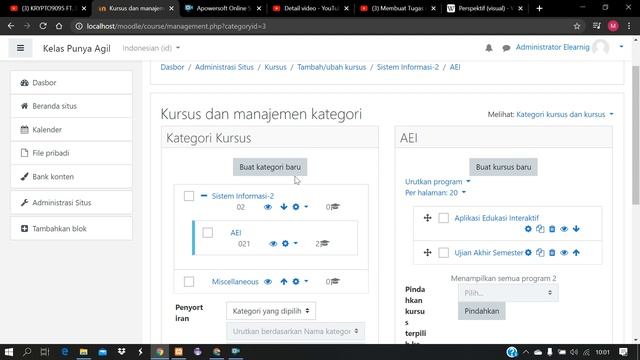
Task: Hide the Miscellaneous category via eye icon
Action: (x=268, y=282)
